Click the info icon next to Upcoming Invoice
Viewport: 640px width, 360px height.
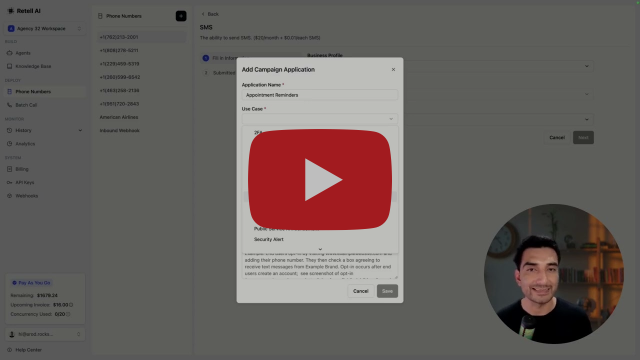tap(71, 305)
